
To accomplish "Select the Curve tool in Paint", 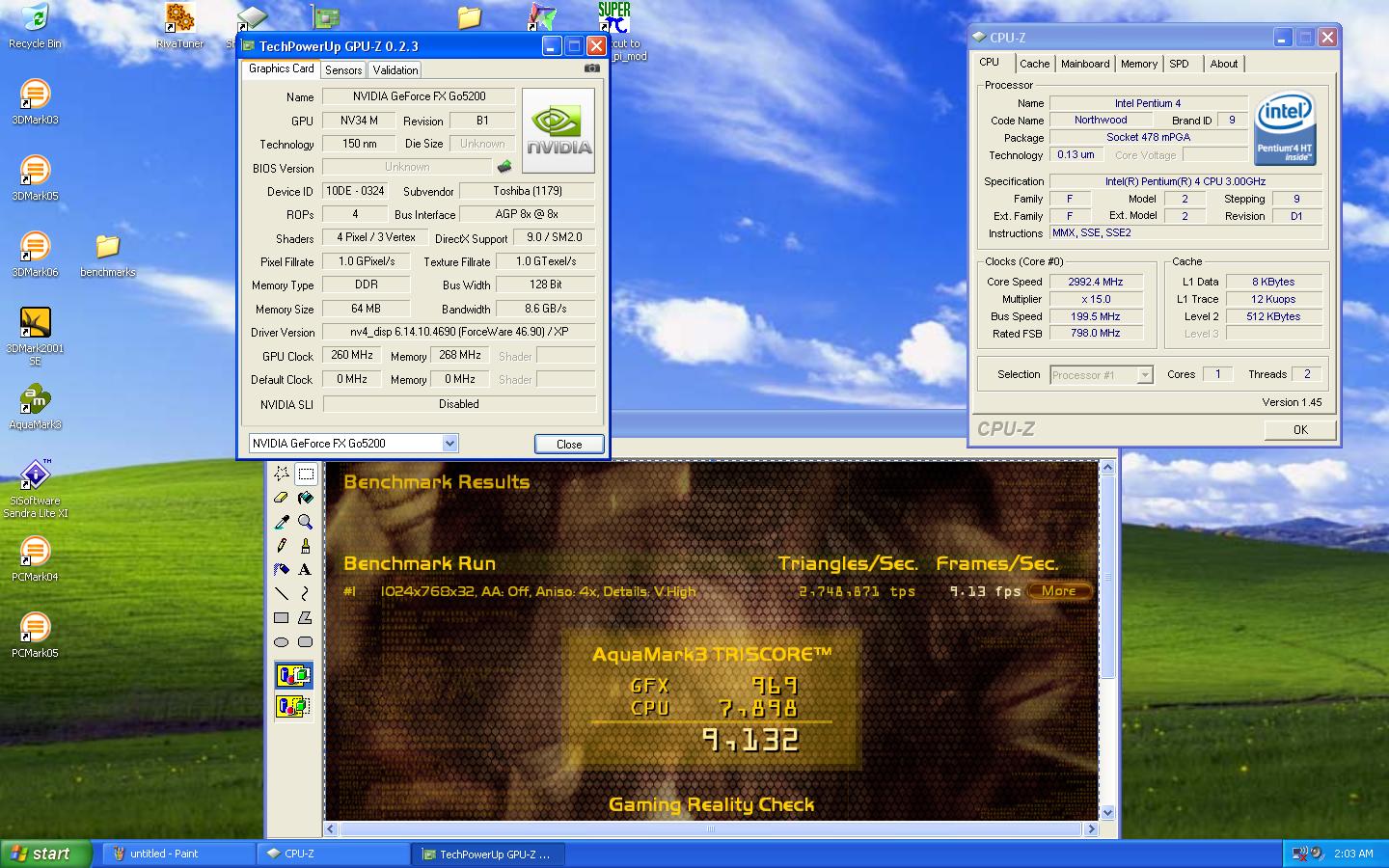I will click(x=306, y=594).
